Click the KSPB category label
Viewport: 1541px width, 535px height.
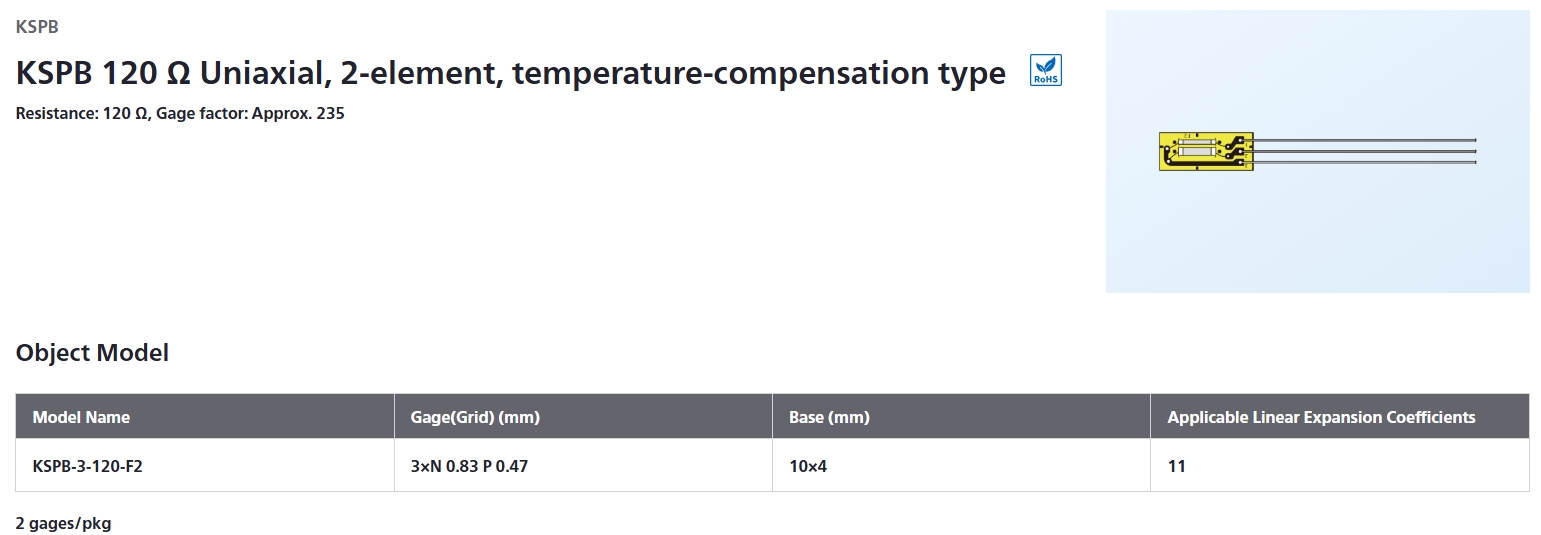[37, 27]
